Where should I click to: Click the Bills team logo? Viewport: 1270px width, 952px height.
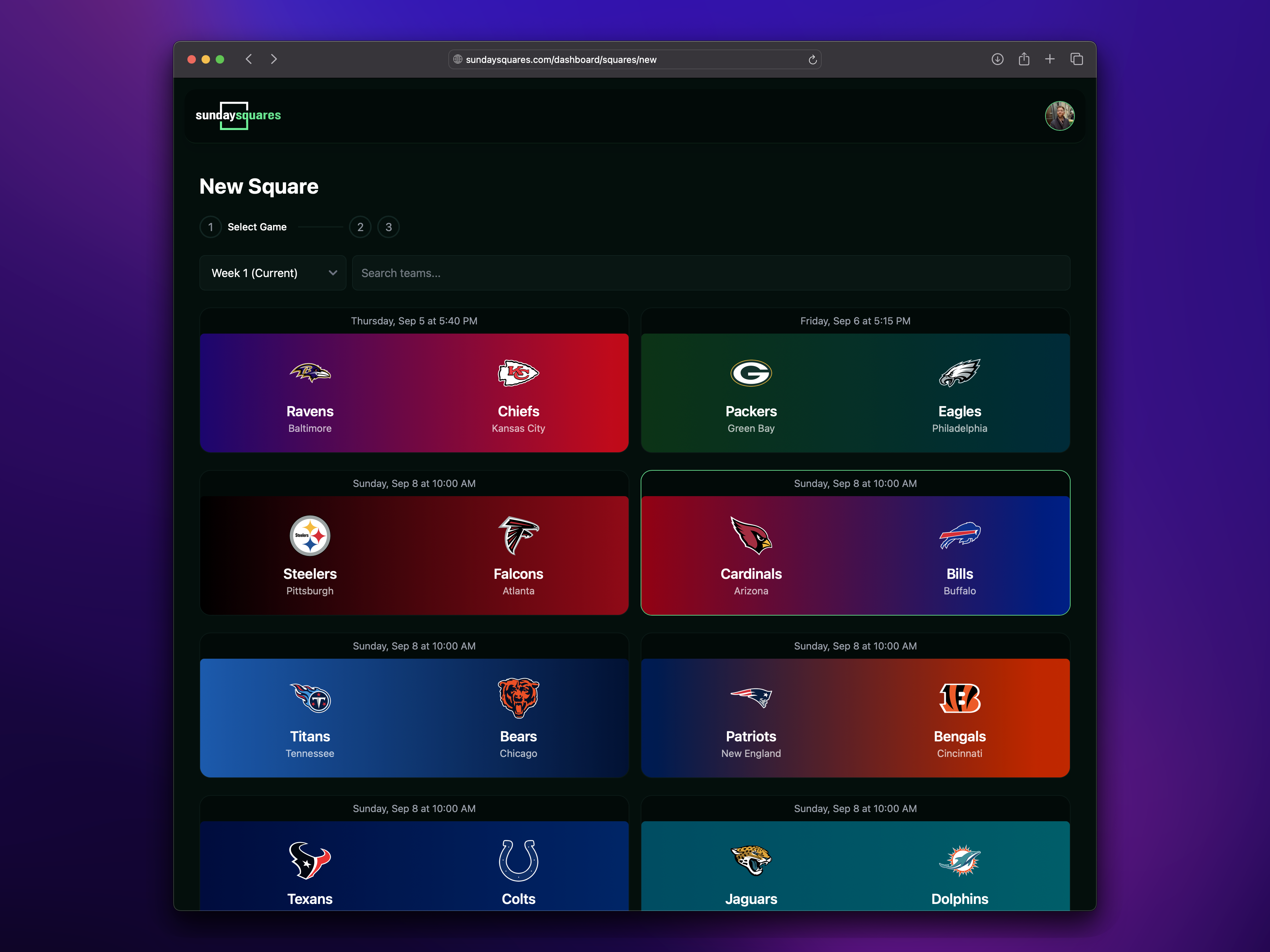(959, 535)
